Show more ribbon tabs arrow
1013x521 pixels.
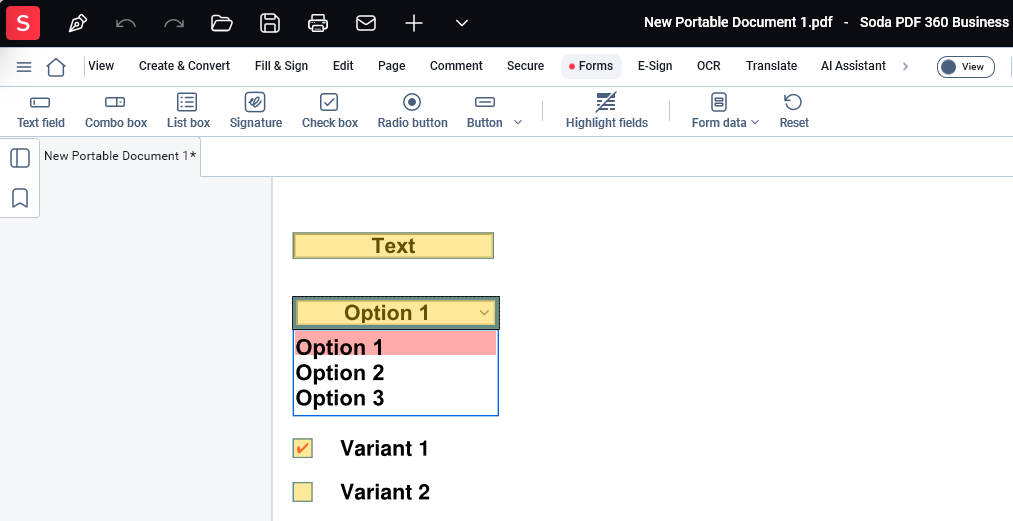pos(905,66)
